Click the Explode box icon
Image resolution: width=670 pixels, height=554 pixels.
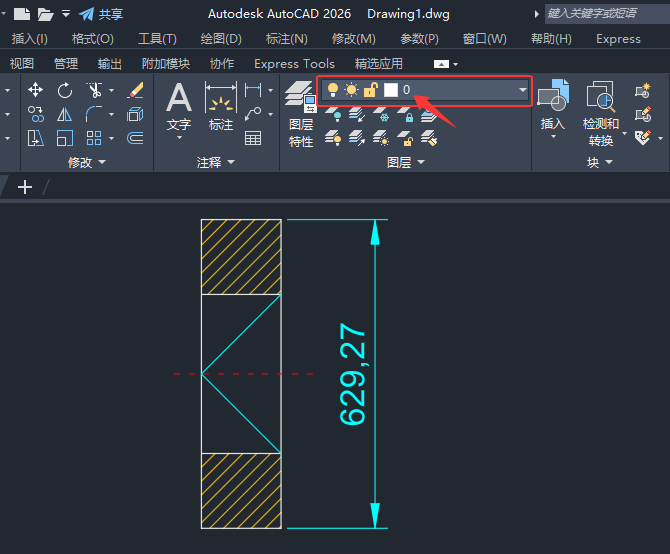click(x=135, y=114)
